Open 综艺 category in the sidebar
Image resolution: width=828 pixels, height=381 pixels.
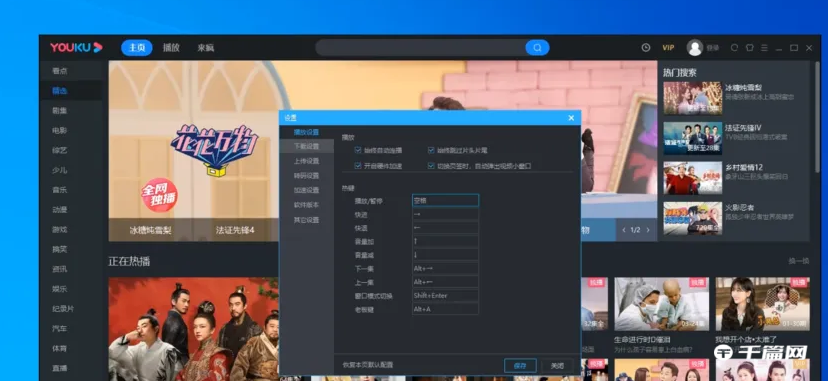[60, 150]
